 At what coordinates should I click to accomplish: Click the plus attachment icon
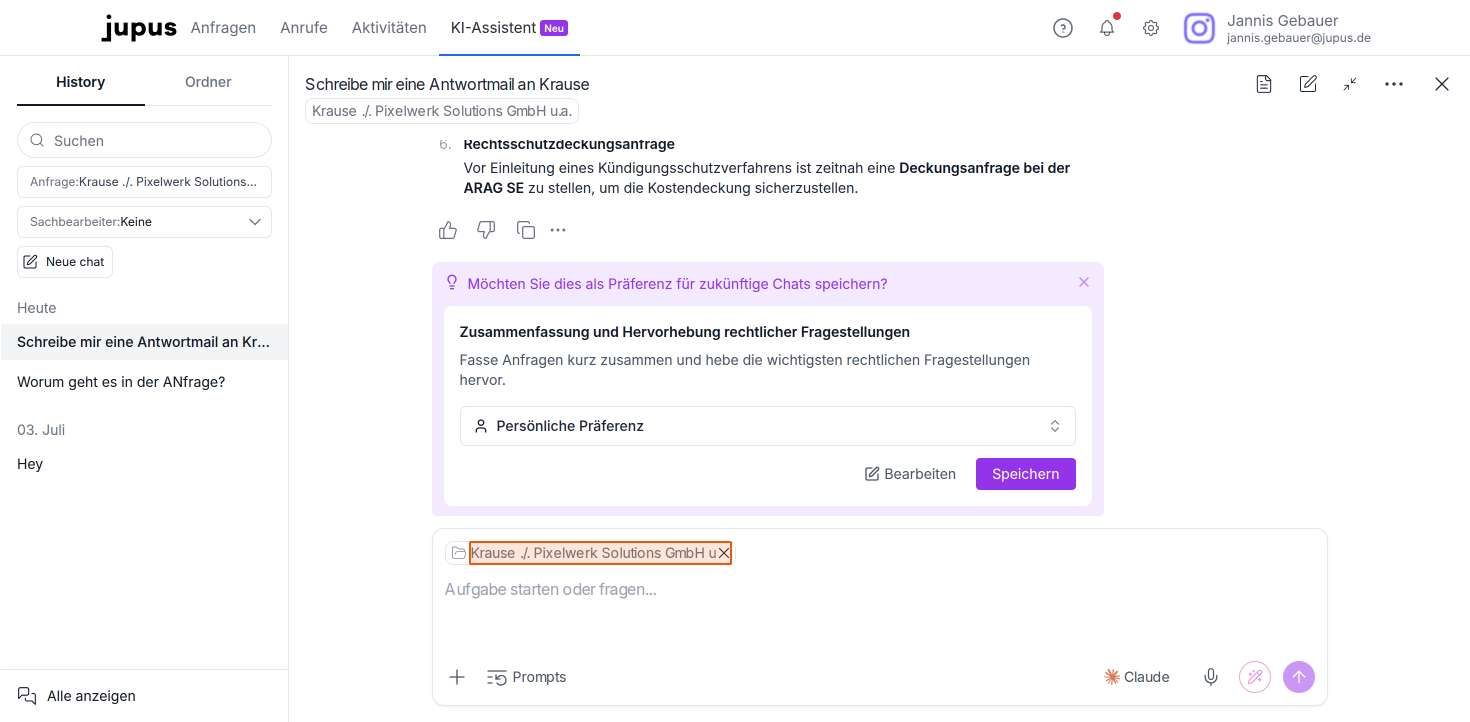pyautogui.click(x=457, y=677)
